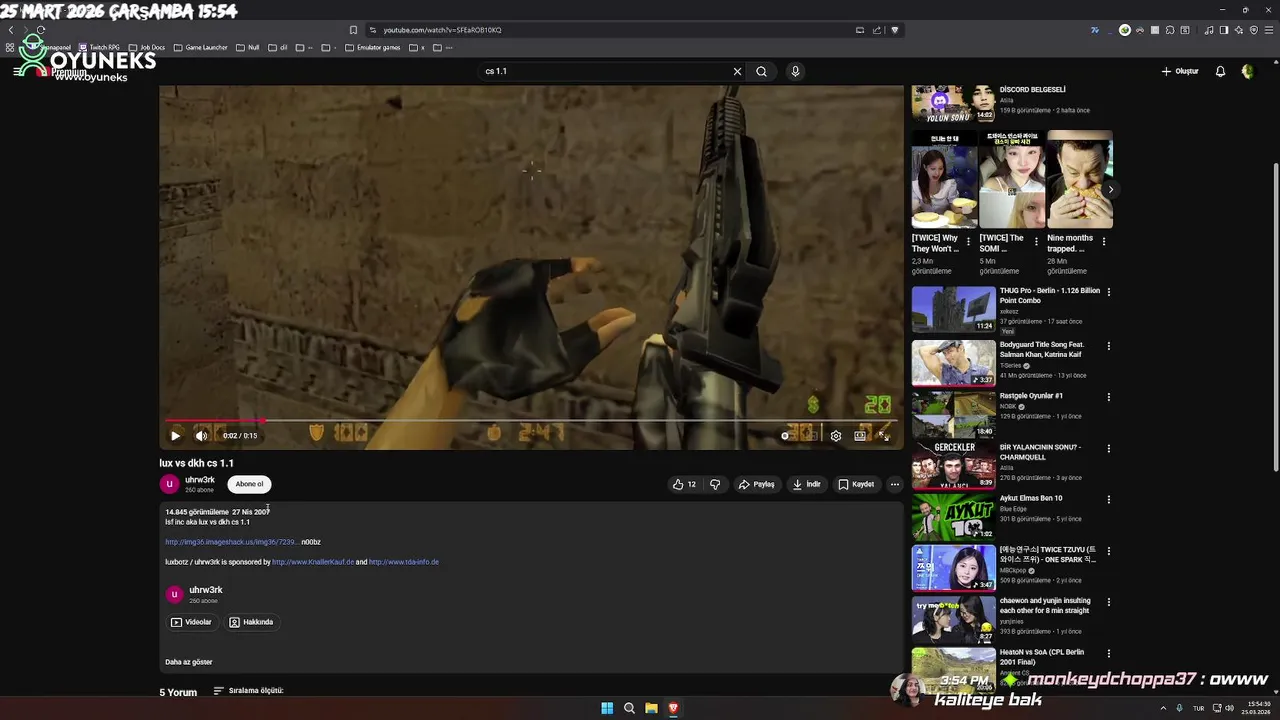Open the comment sort 'Sıralama ölçütü' dropdown
The image size is (1280, 720).
click(x=248, y=691)
